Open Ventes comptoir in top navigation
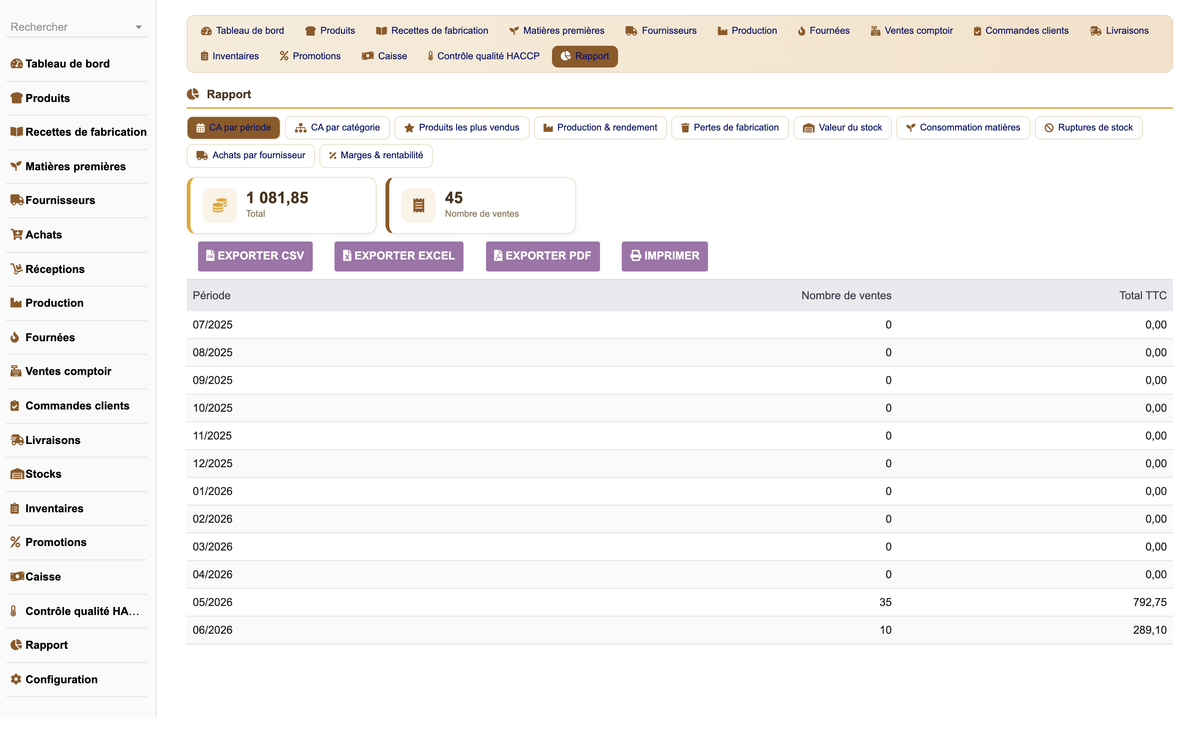The height and width of the screenshot is (741, 1200). [x=911, y=31]
